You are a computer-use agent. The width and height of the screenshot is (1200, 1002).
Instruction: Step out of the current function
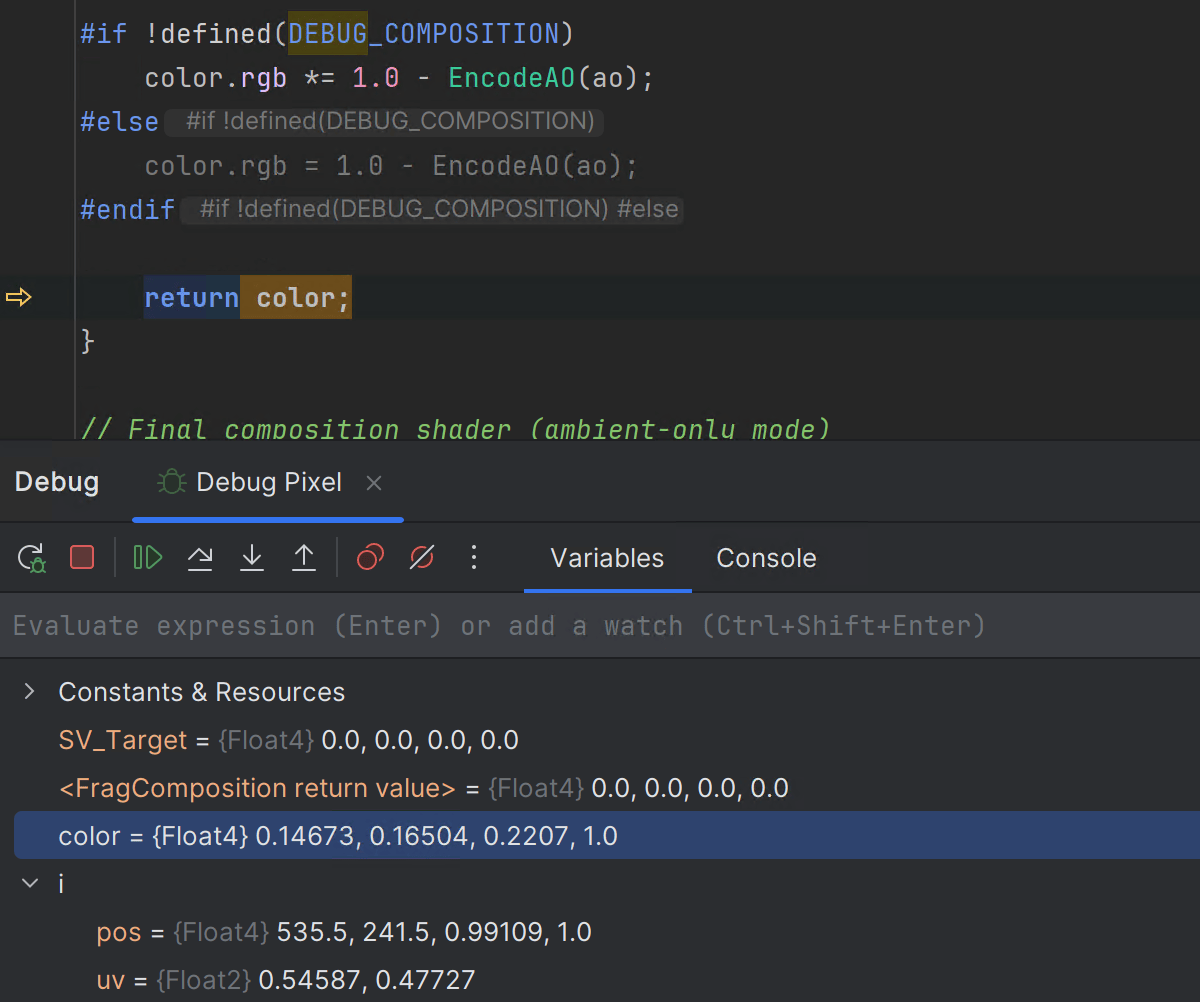pos(304,558)
